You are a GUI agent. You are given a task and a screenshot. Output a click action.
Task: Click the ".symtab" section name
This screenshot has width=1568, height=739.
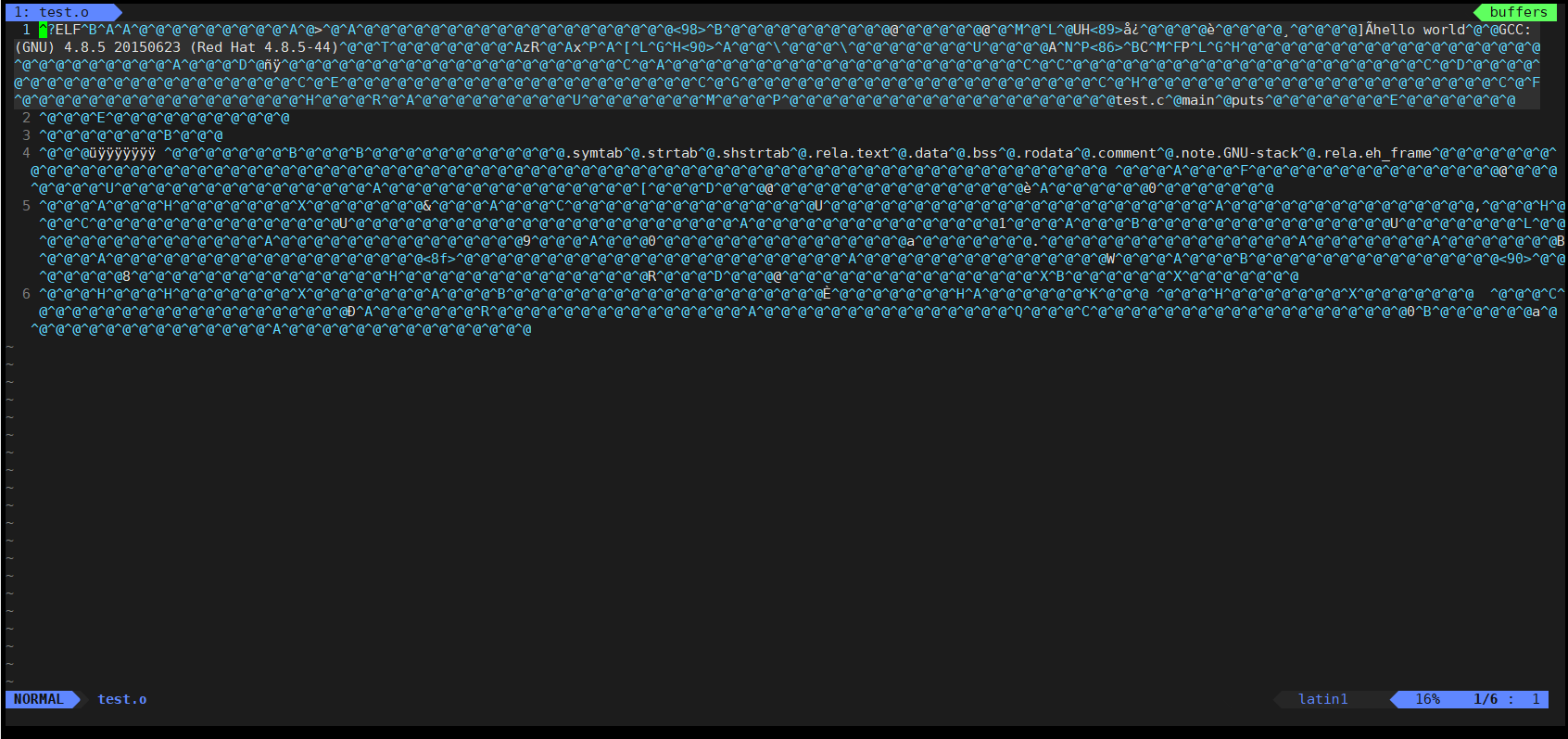point(593,153)
